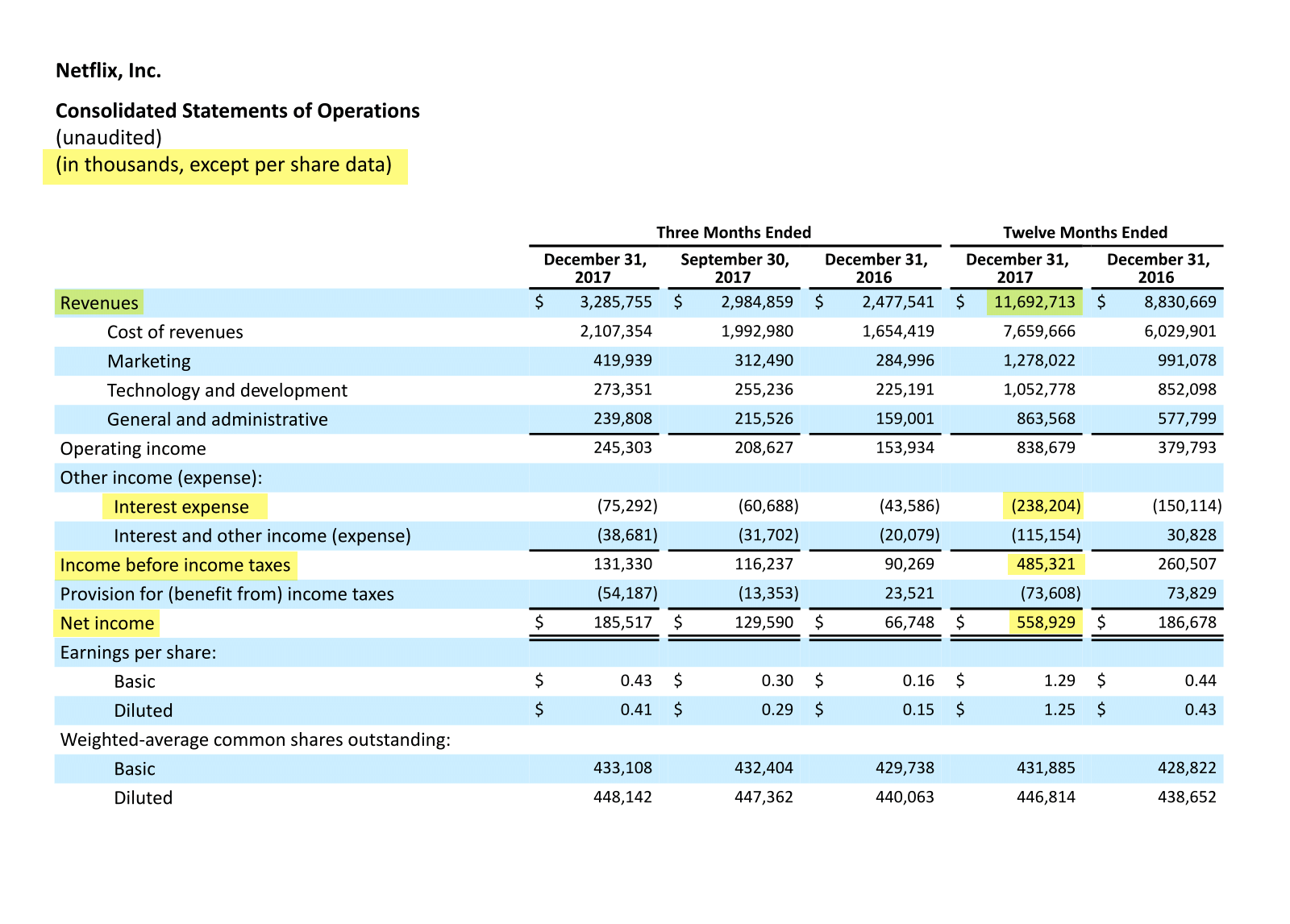
Task: Click the 'Operating income' row label
Action: pos(133,448)
